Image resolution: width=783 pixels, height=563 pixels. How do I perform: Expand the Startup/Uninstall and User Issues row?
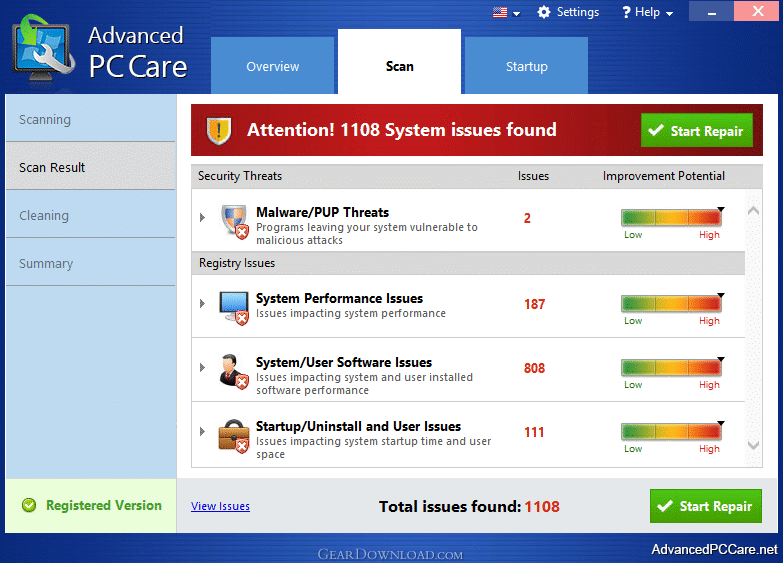point(202,431)
